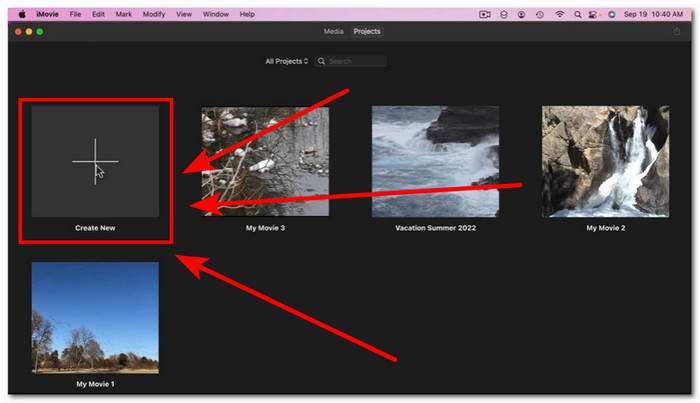700x403 pixels.
Task: Click the Wi-Fi status icon
Action: click(559, 14)
